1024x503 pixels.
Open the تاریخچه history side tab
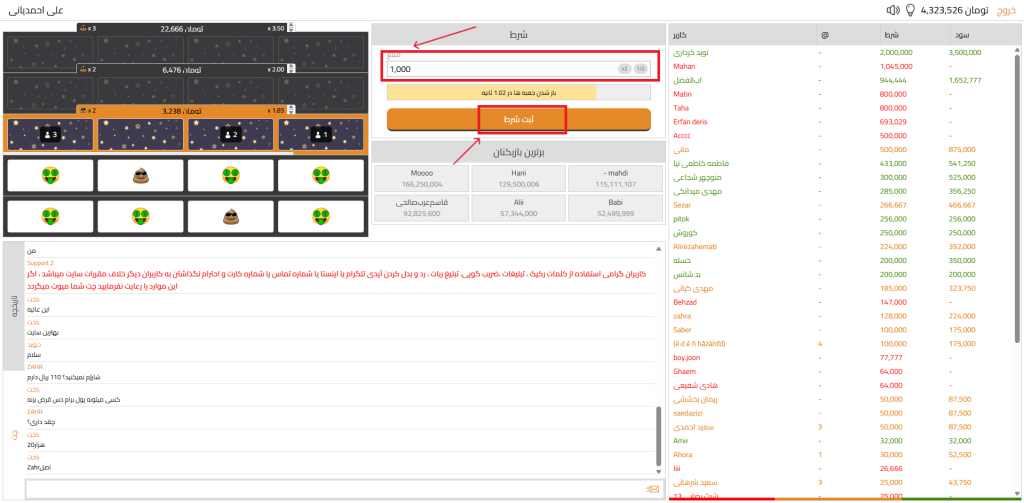tap(13, 306)
